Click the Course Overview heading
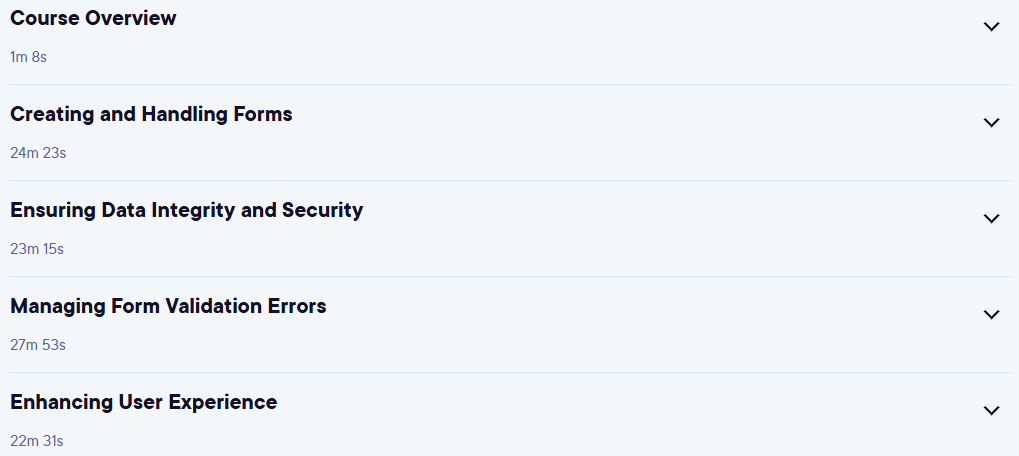The height and width of the screenshot is (456, 1019). click(x=93, y=18)
